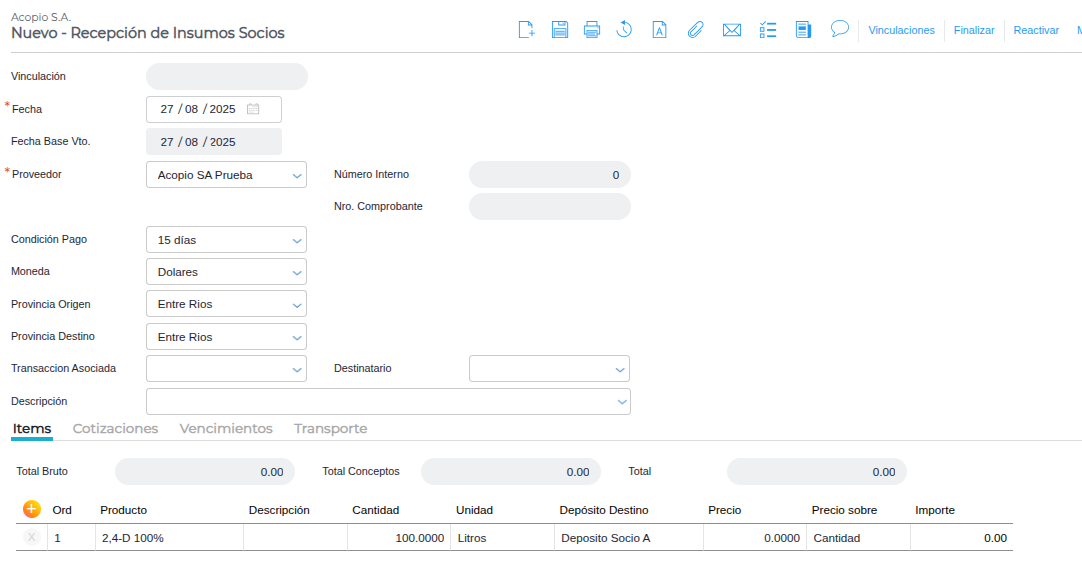Switch to the Cotizaciones tab
The width and height of the screenshot is (1082, 579).
[x=116, y=428]
